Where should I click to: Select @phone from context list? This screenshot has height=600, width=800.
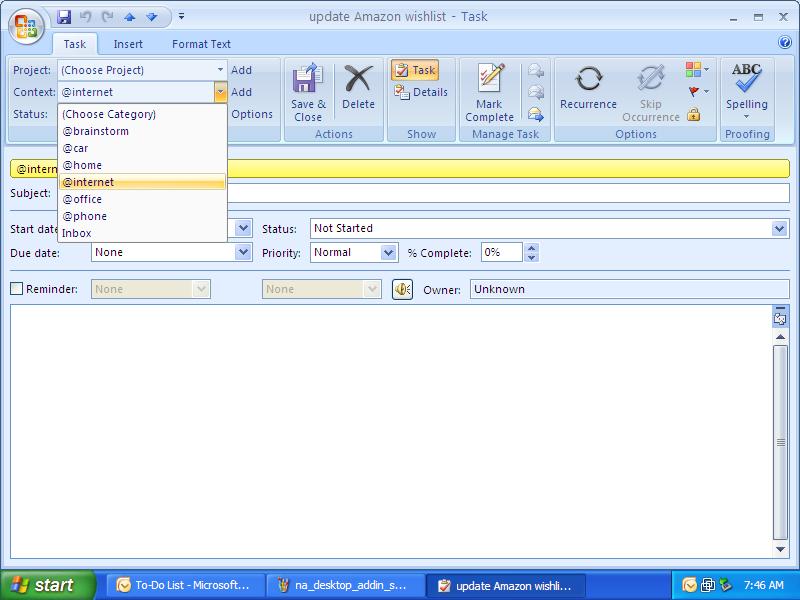coord(142,216)
